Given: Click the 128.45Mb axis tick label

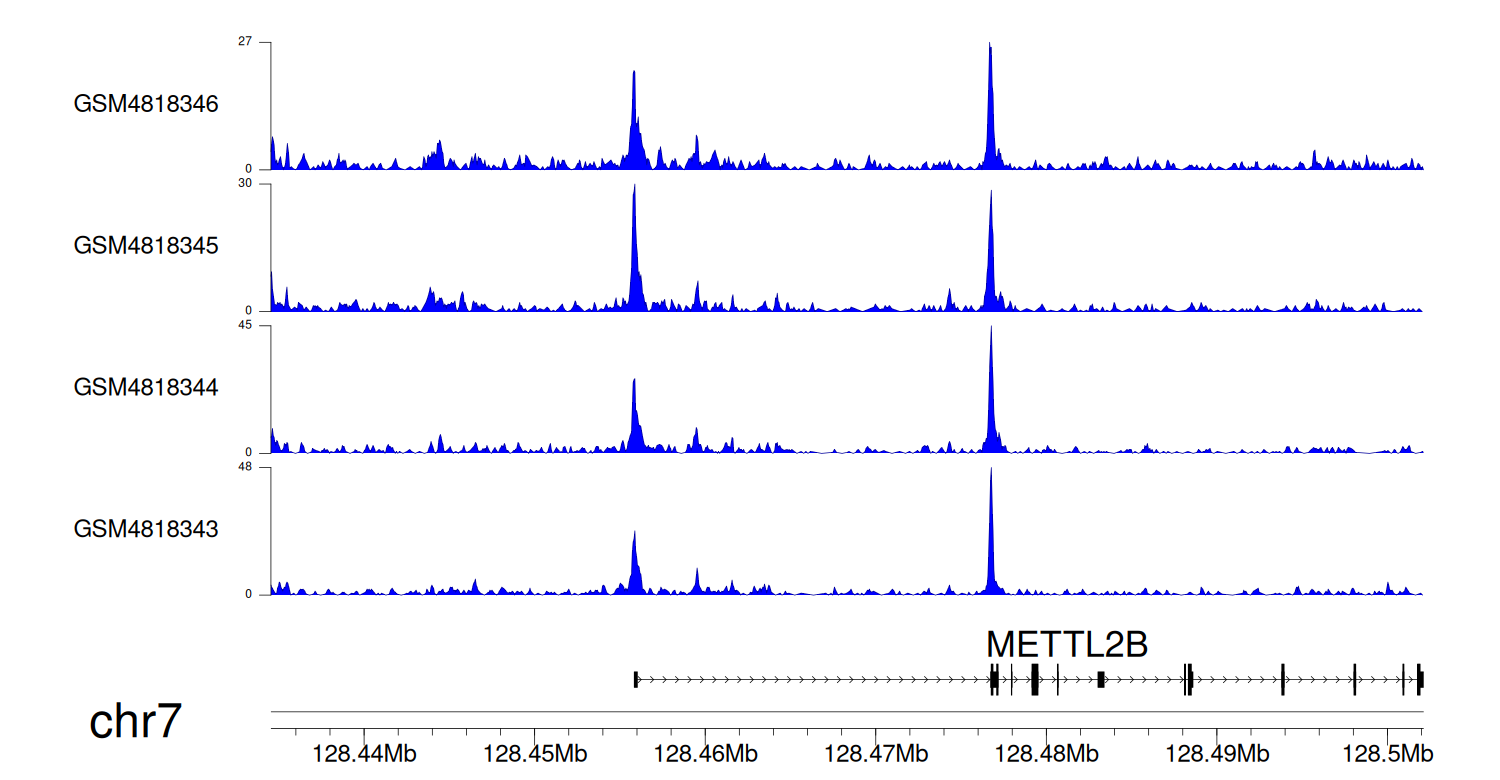Looking at the screenshot, I should (x=534, y=751).
